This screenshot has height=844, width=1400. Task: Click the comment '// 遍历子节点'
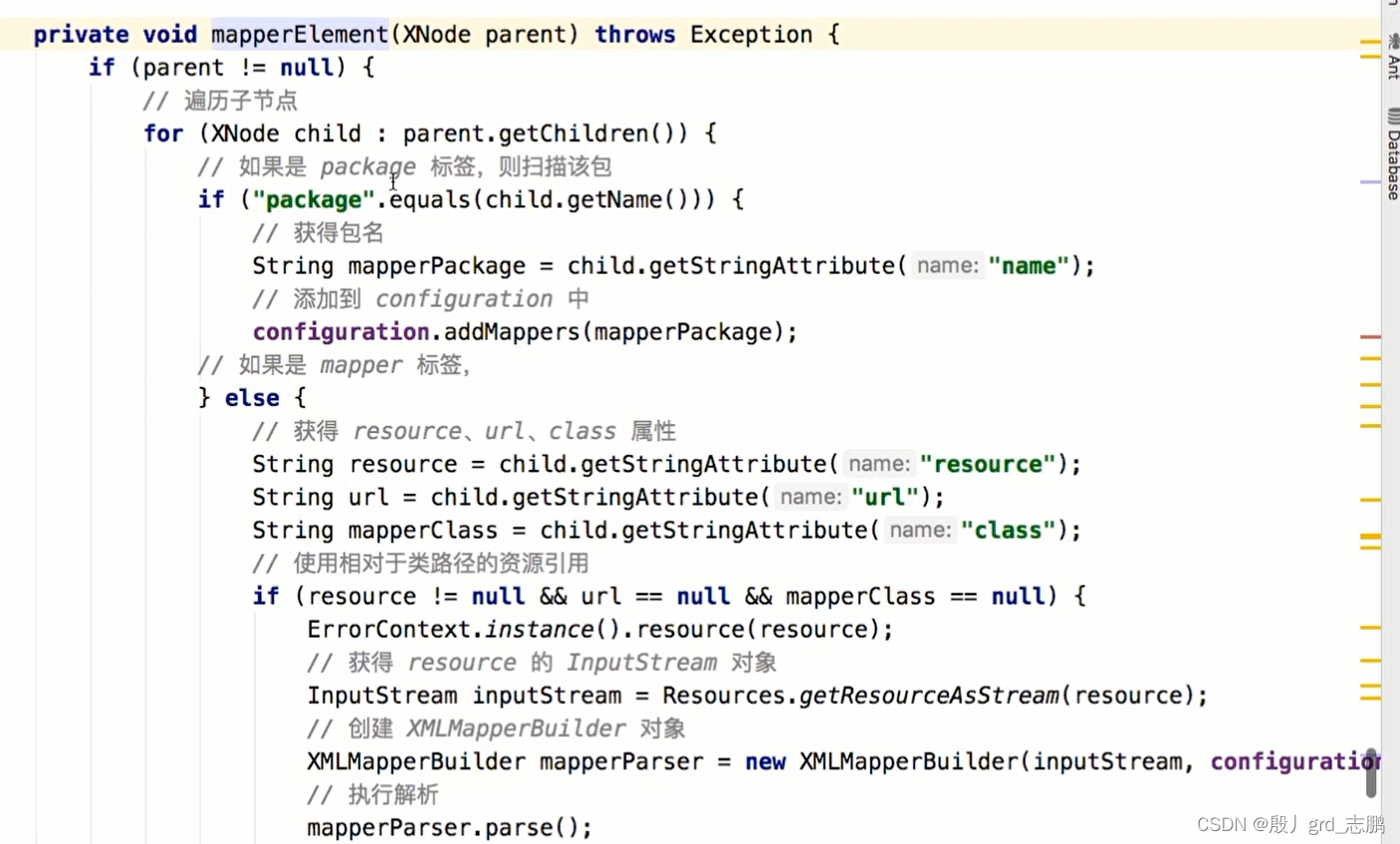coord(220,101)
